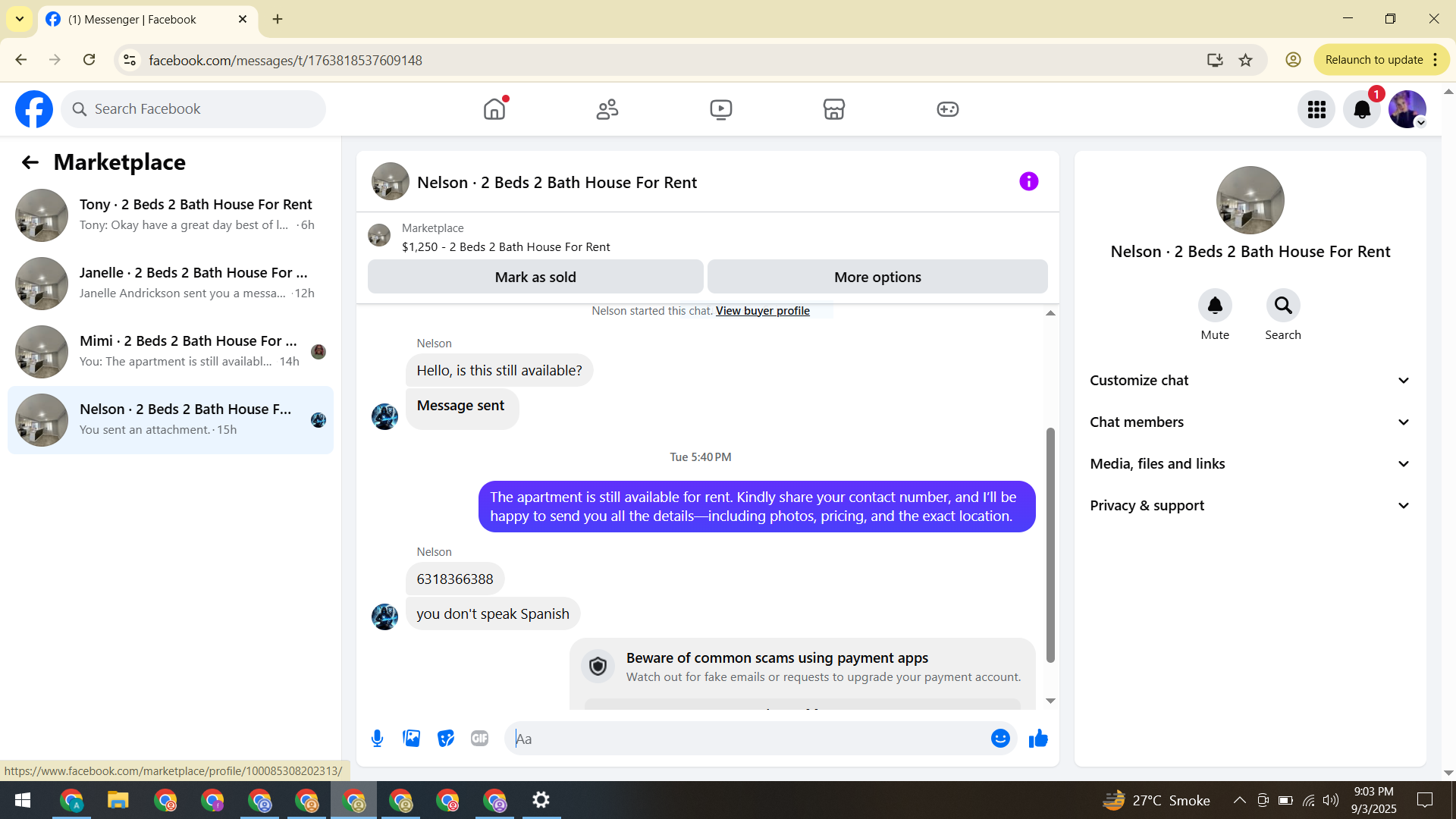The image size is (1456, 819).
Task: Open the Facebook Home icon
Action: (494, 109)
